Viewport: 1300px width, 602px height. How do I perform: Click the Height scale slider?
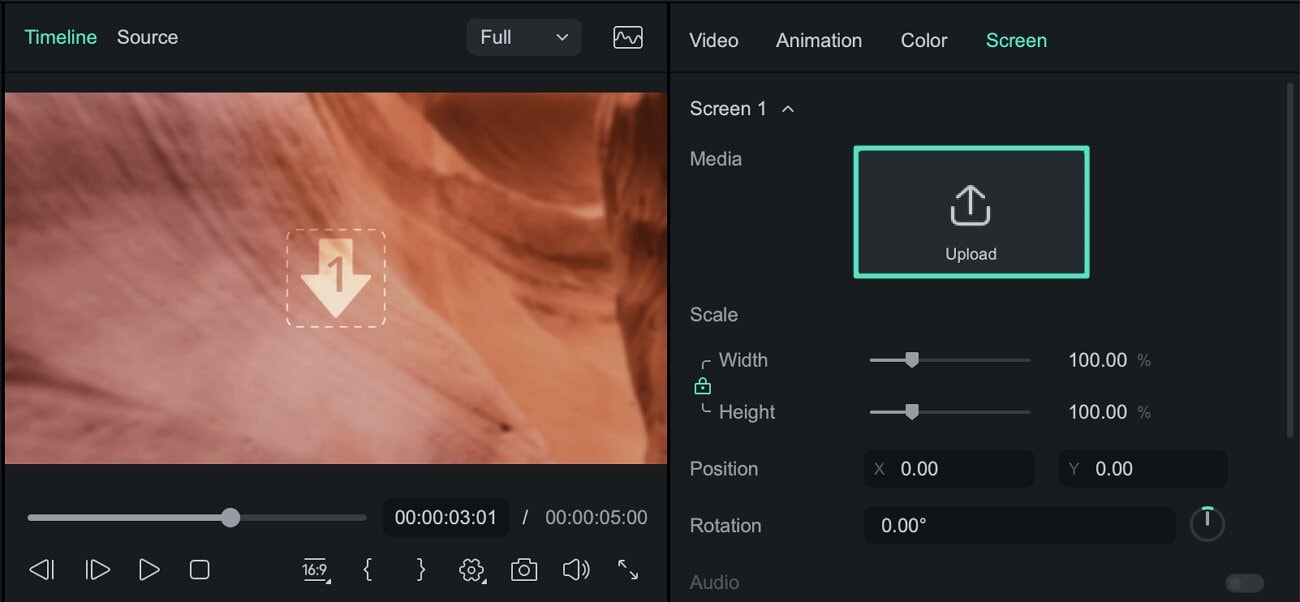coord(950,412)
